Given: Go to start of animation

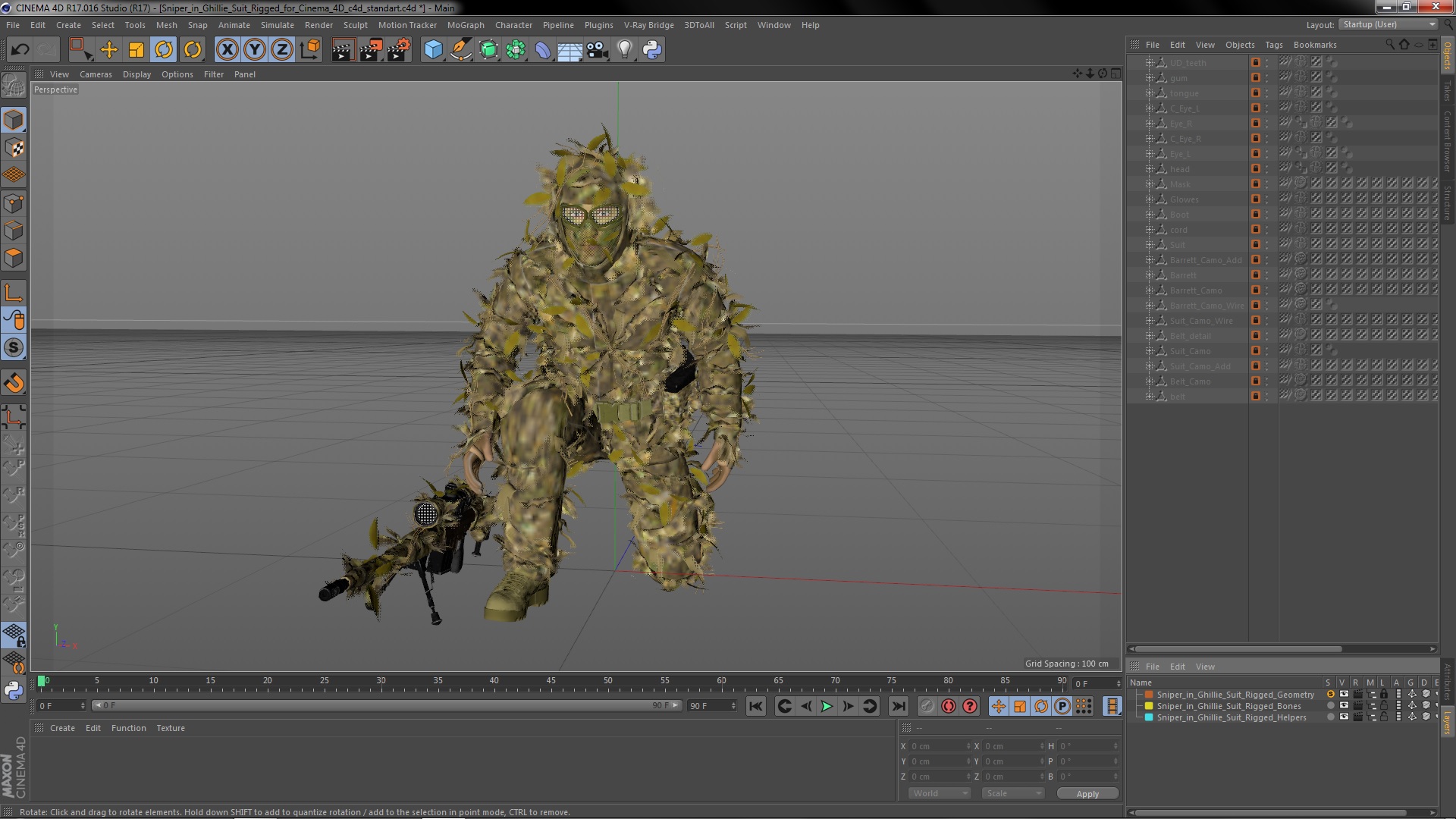Looking at the screenshot, I should [x=756, y=706].
